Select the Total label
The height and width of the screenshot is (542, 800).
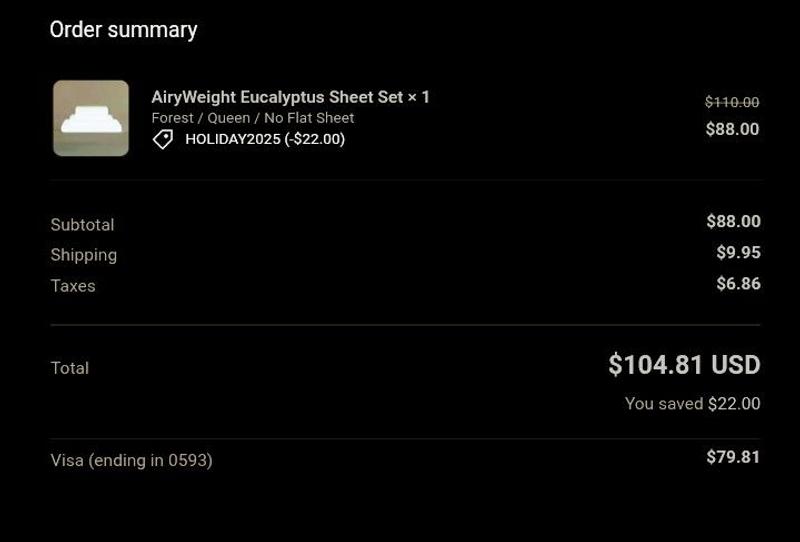point(69,368)
